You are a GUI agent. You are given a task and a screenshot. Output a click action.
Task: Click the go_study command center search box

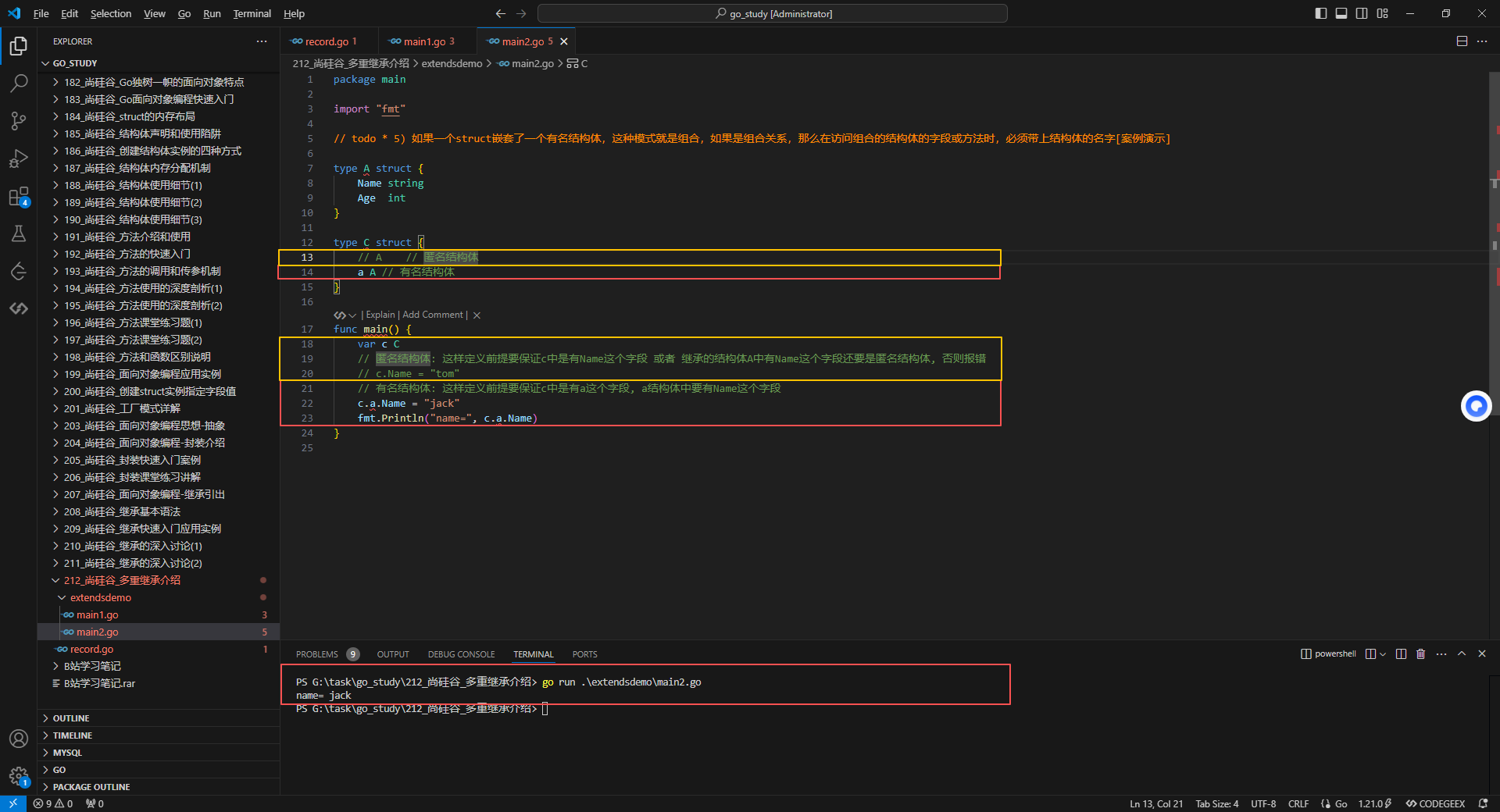(772, 13)
